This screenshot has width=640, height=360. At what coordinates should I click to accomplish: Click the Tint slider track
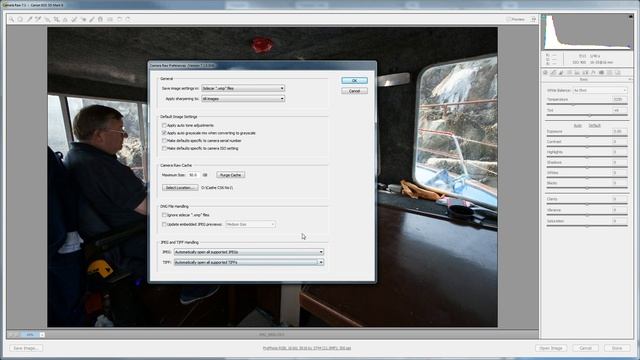[587, 116]
